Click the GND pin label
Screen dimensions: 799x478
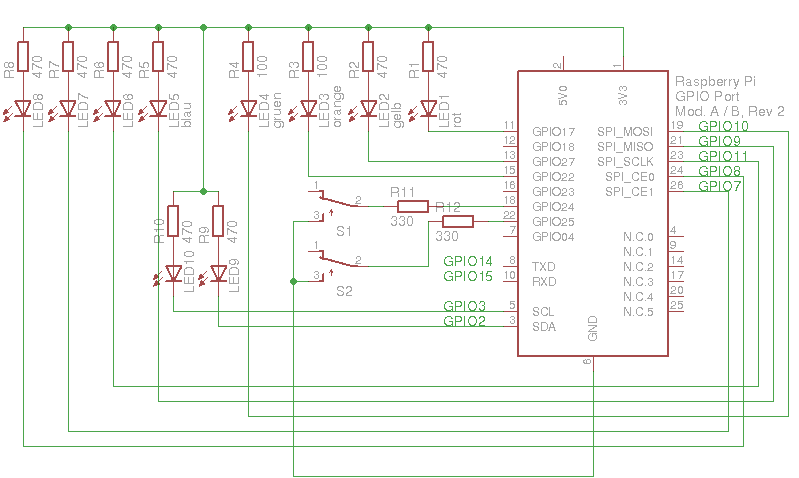[592, 329]
